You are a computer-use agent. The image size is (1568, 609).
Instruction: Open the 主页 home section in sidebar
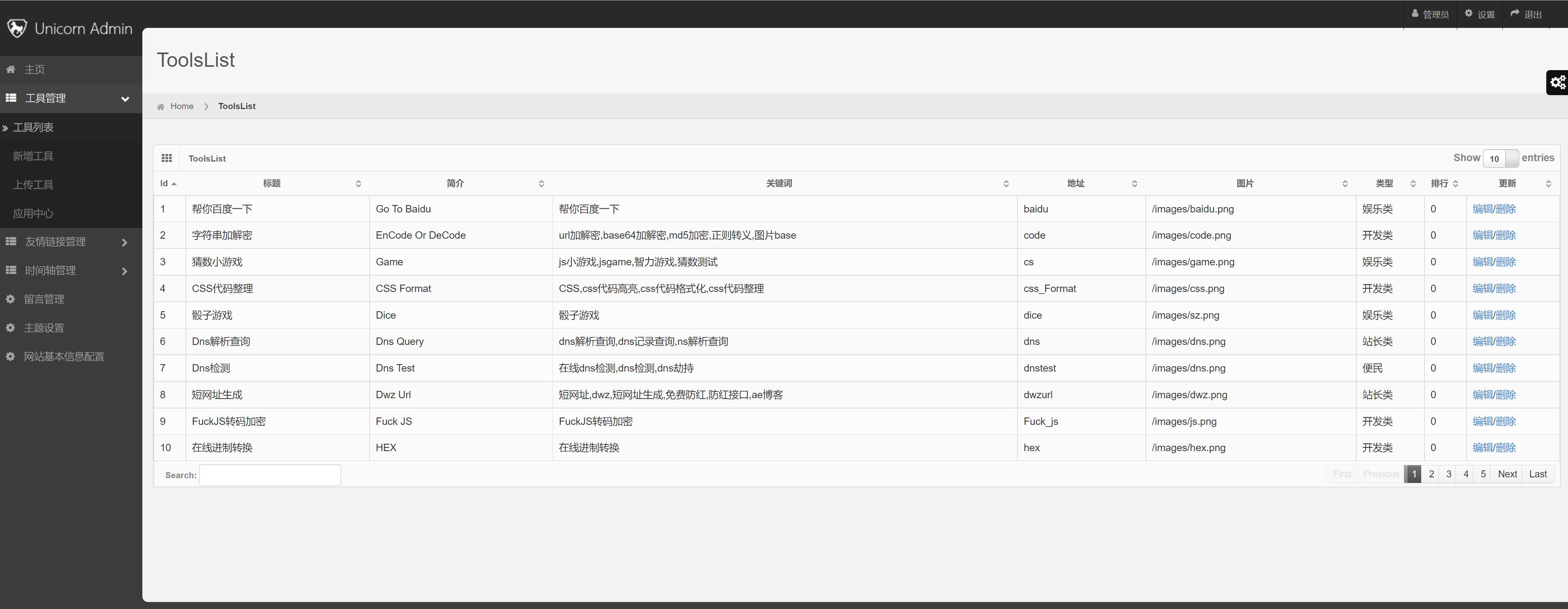pos(35,69)
